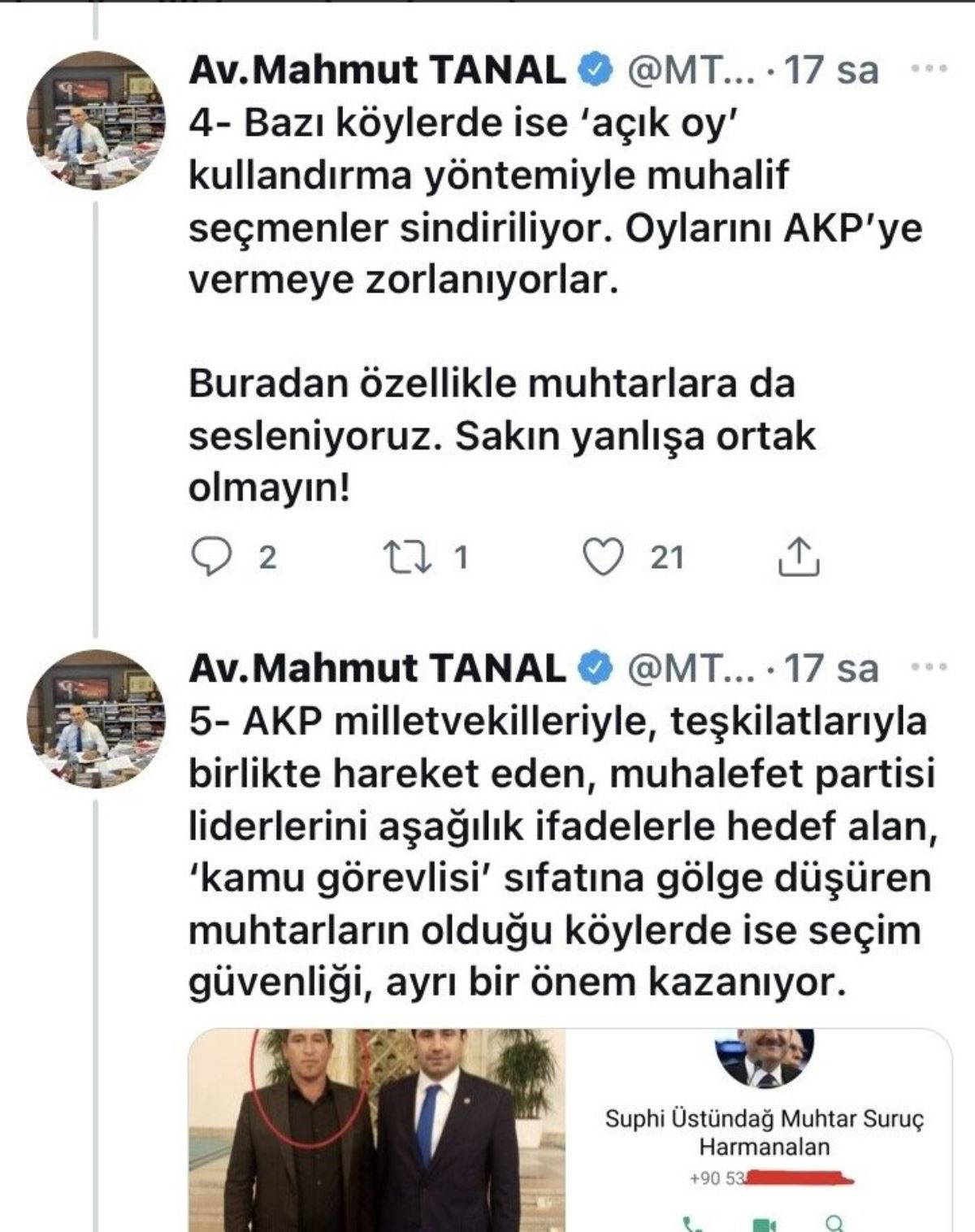This screenshot has height=1232, width=975.
Task: Open more options on the tweet numbered 5
Action: pos(929,668)
